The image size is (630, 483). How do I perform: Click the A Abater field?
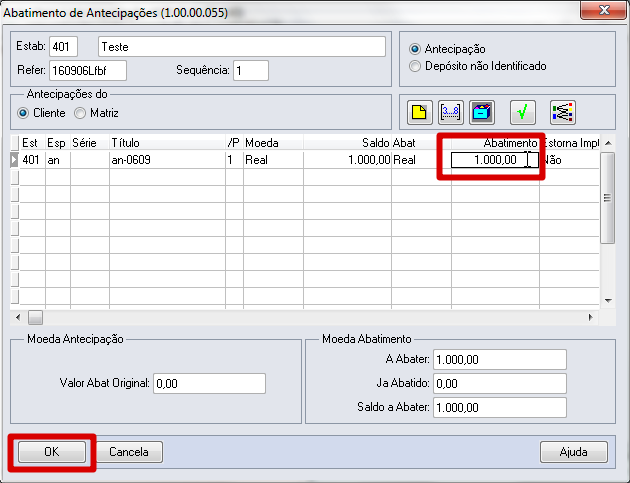click(500, 359)
